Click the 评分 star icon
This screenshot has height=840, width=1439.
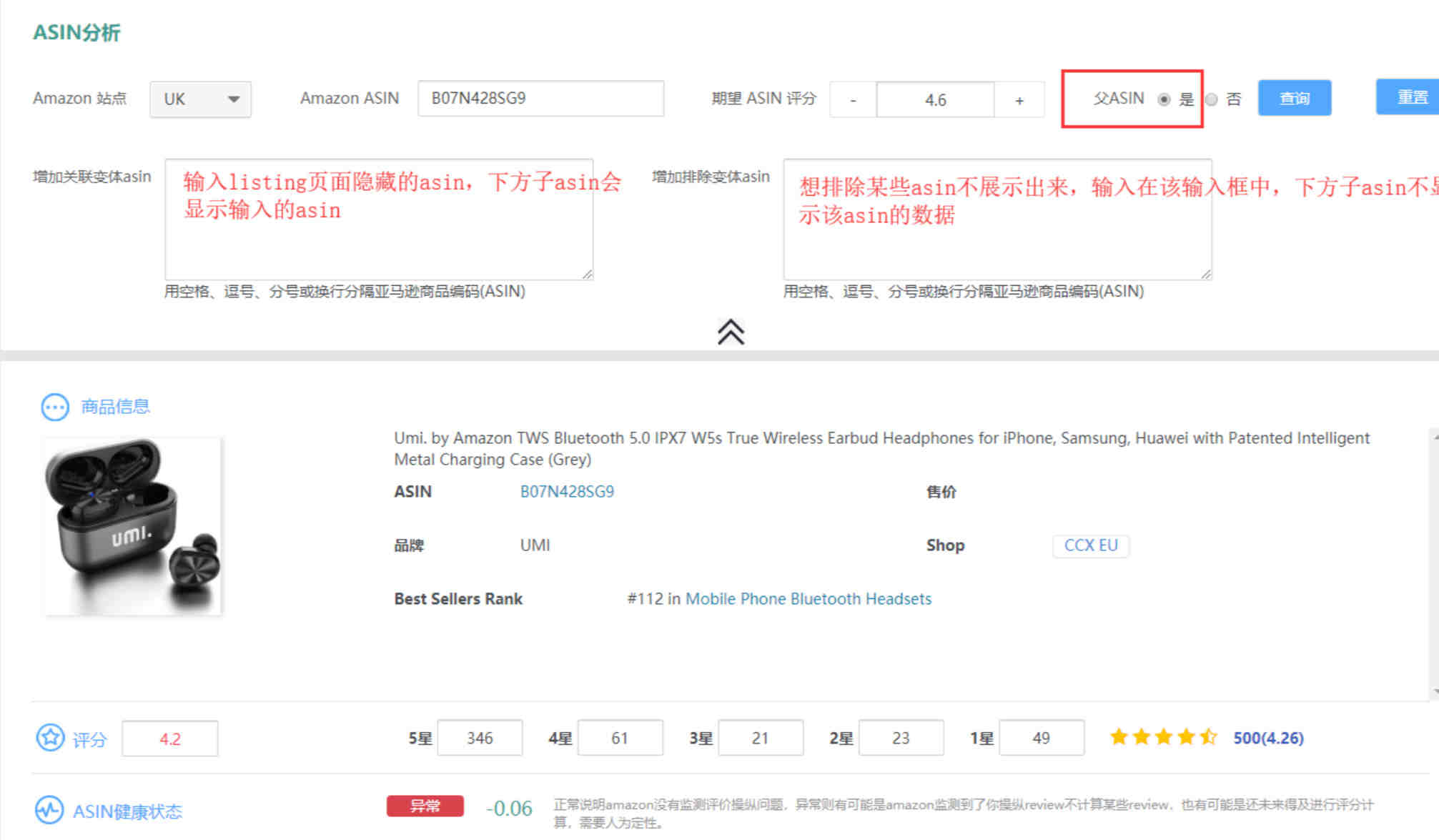coord(50,738)
